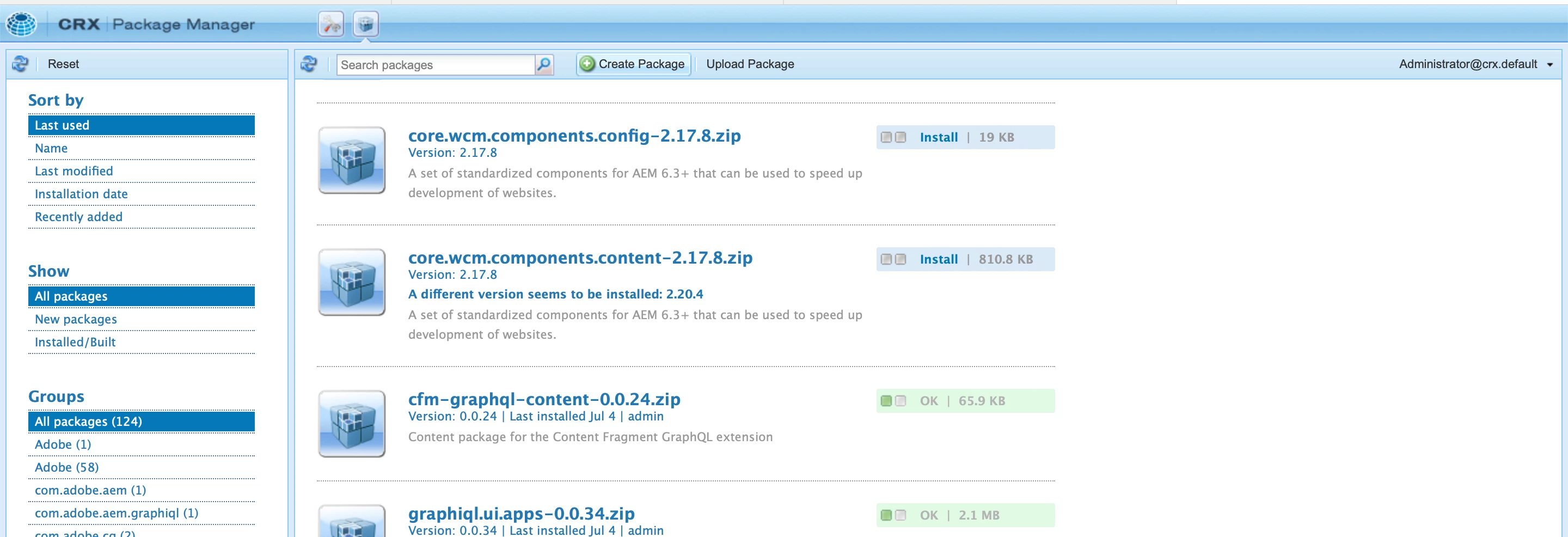The width and height of the screenshot is (1568, 537).
Task: Refresh the left filter panel icon
Action: click(x=20, y=64)
